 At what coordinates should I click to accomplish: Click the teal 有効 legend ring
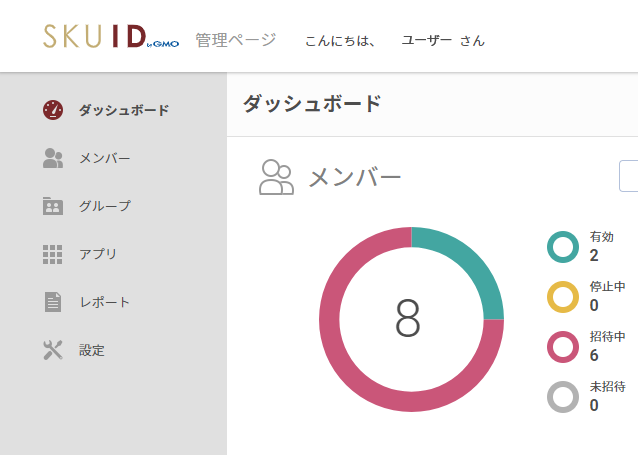click(563, 247)
